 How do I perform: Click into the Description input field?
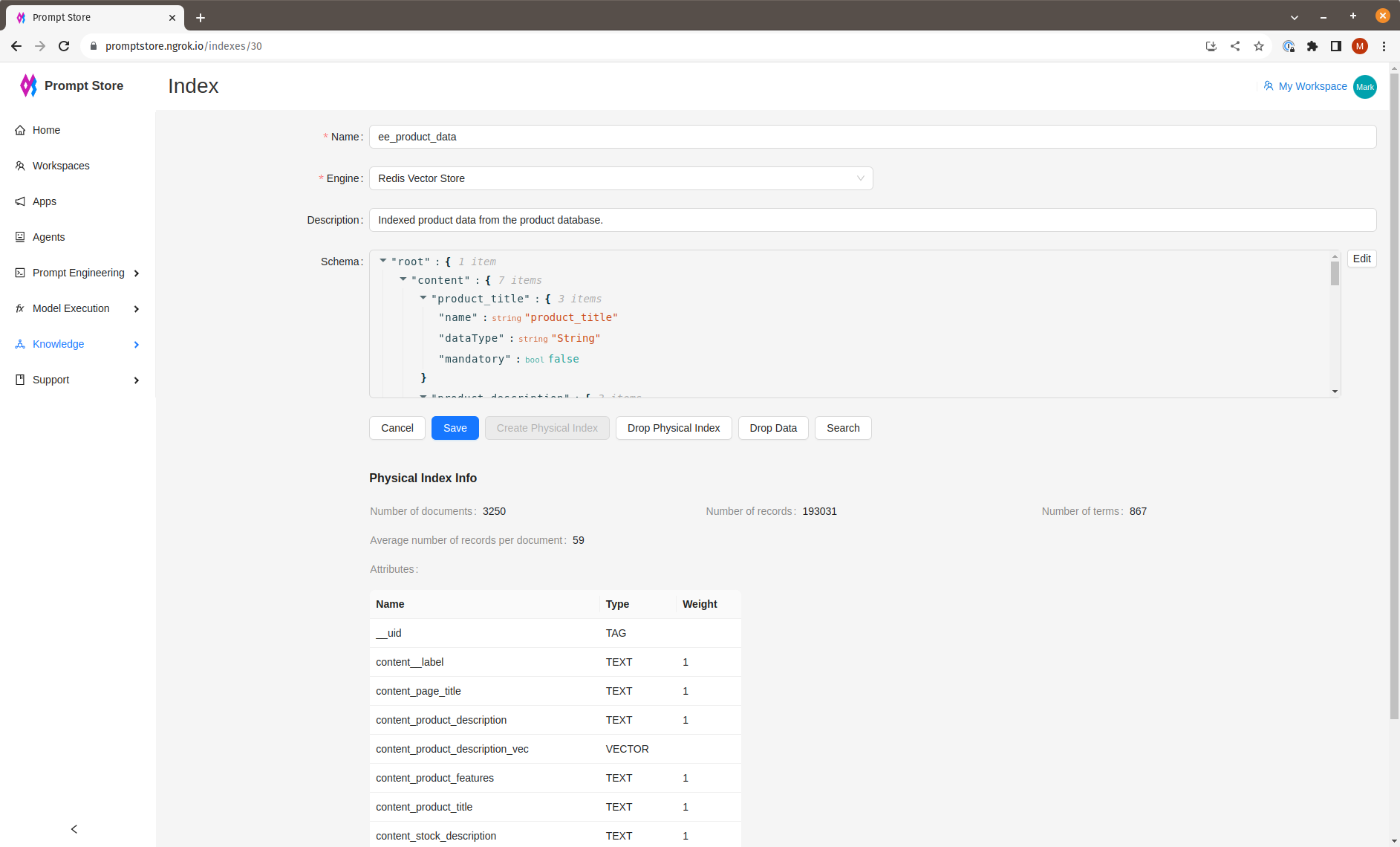[x=873, y=220]
